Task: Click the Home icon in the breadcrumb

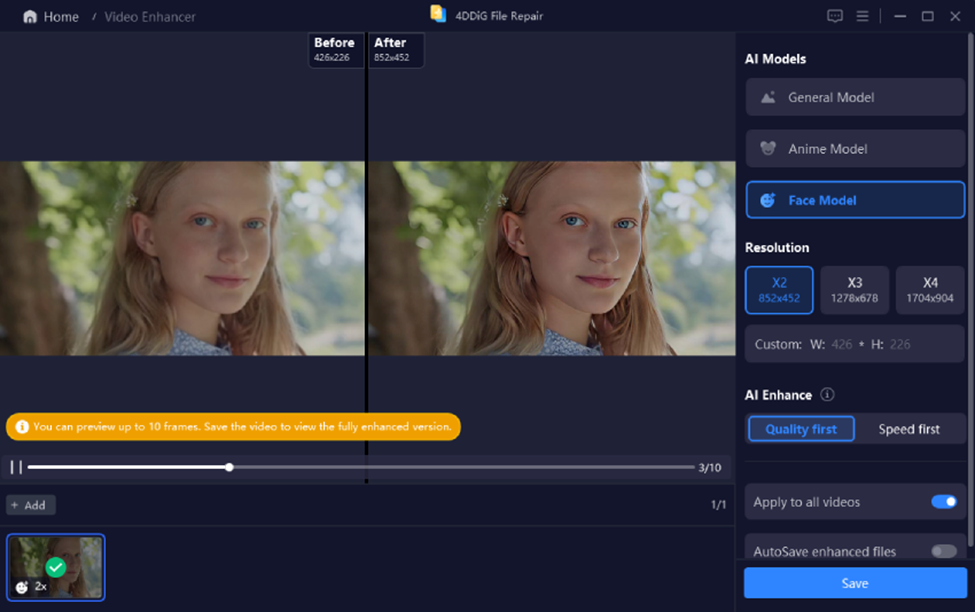Action: pyautogui.click(x=30, y=17)
